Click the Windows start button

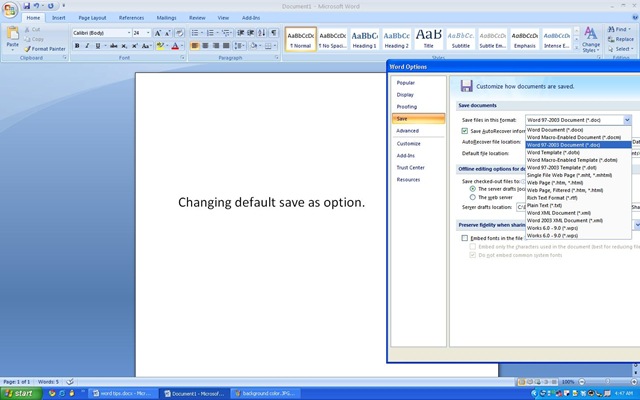(21, 393)
